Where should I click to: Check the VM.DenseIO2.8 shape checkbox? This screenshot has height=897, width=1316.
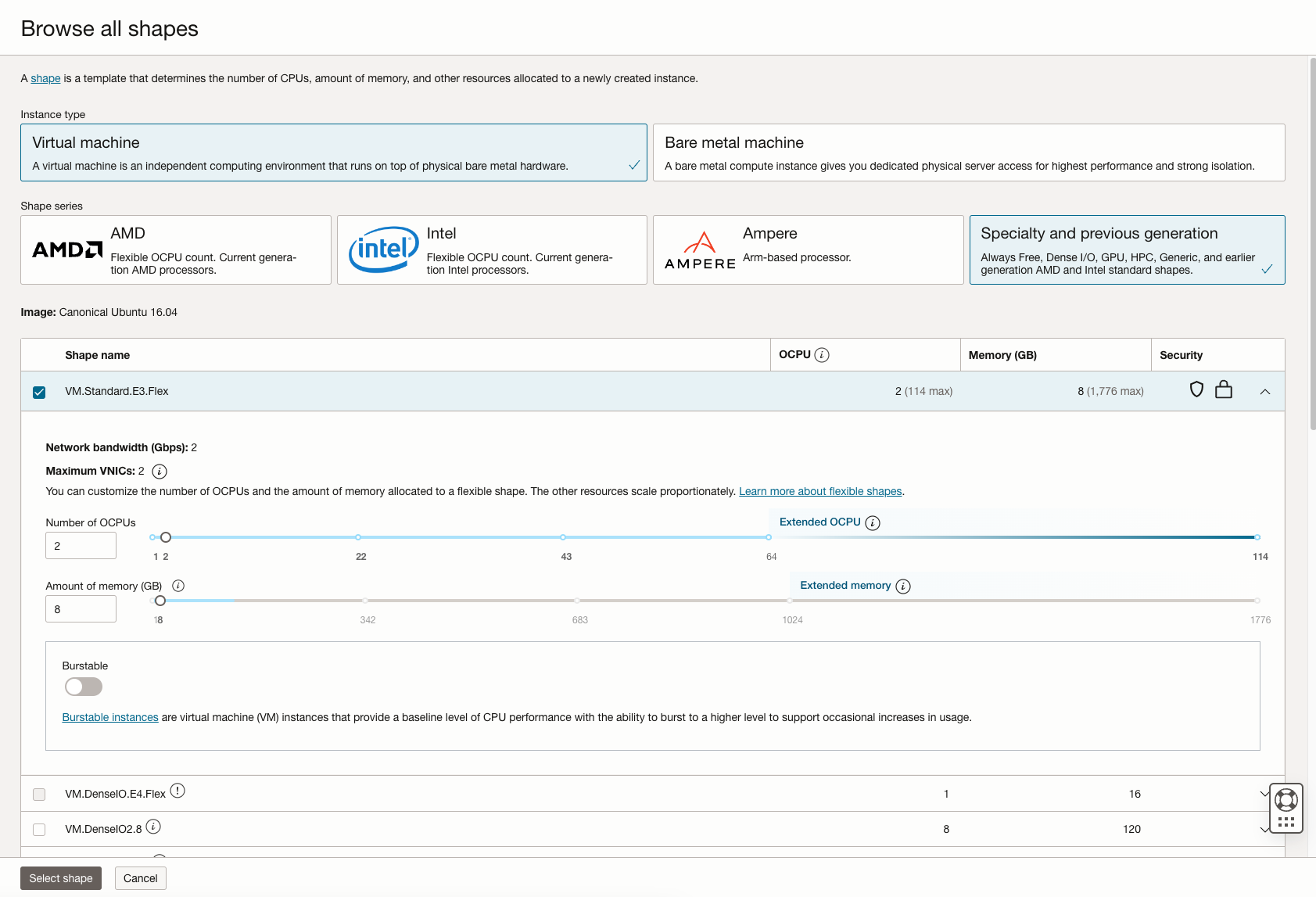(x=39, y=830)
